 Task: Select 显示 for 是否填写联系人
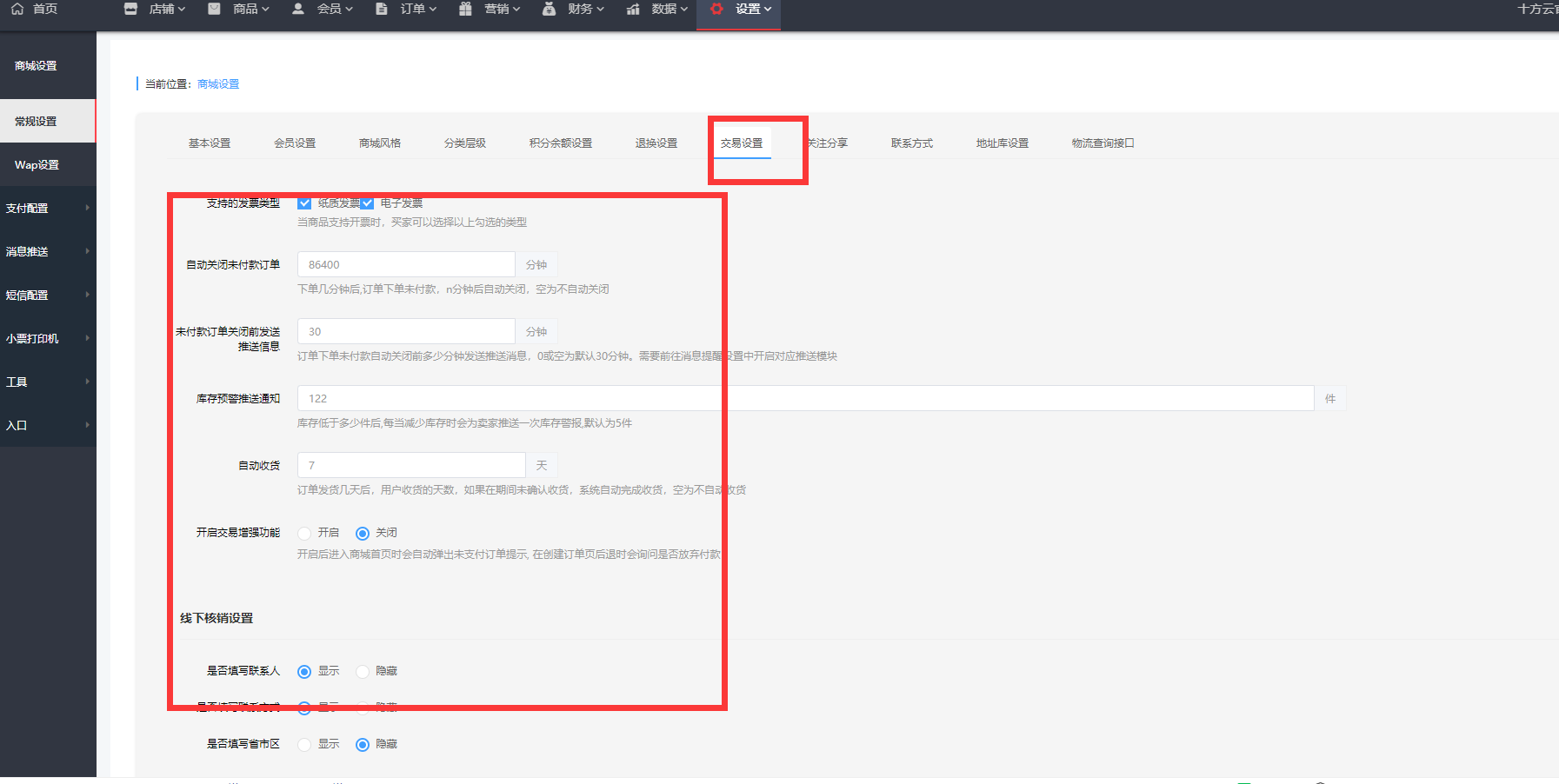pos(304,671)
